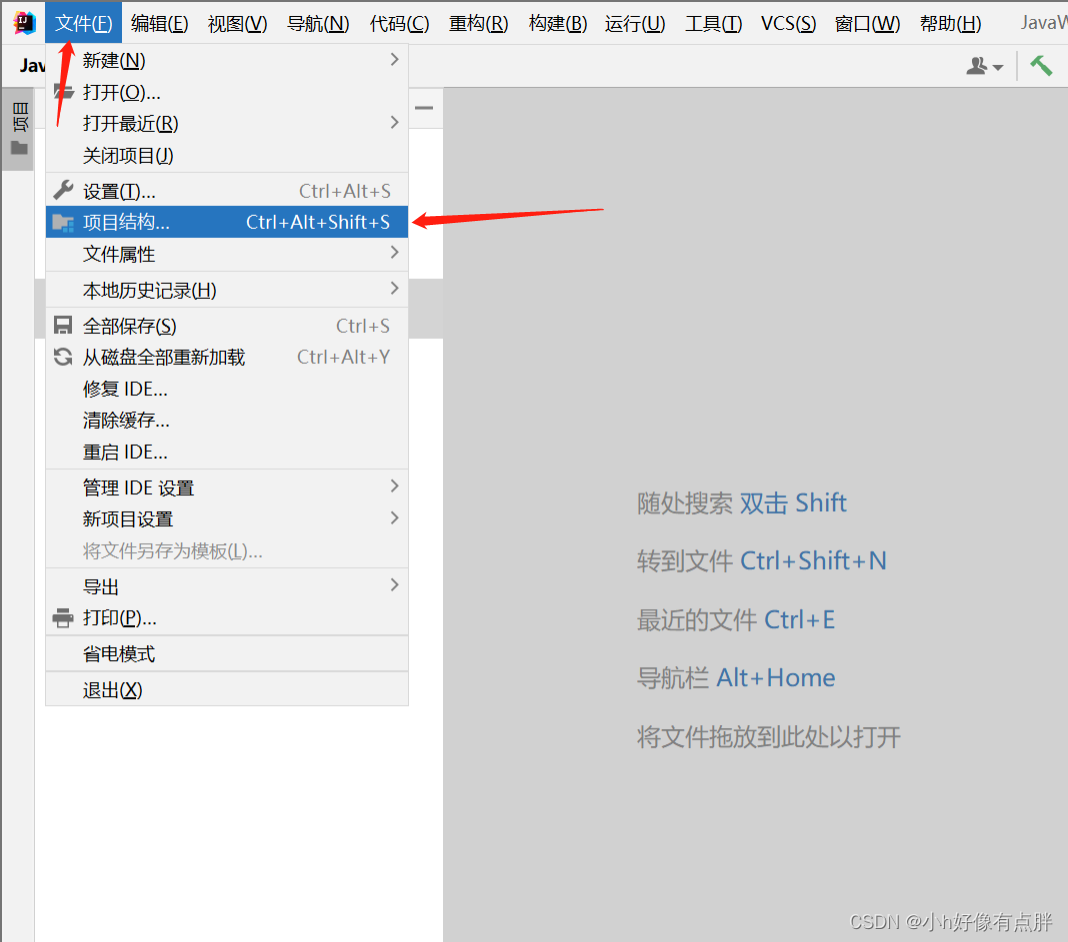
Task: Expand the 导出 submenu arrow
Action: tap(394, 585)
